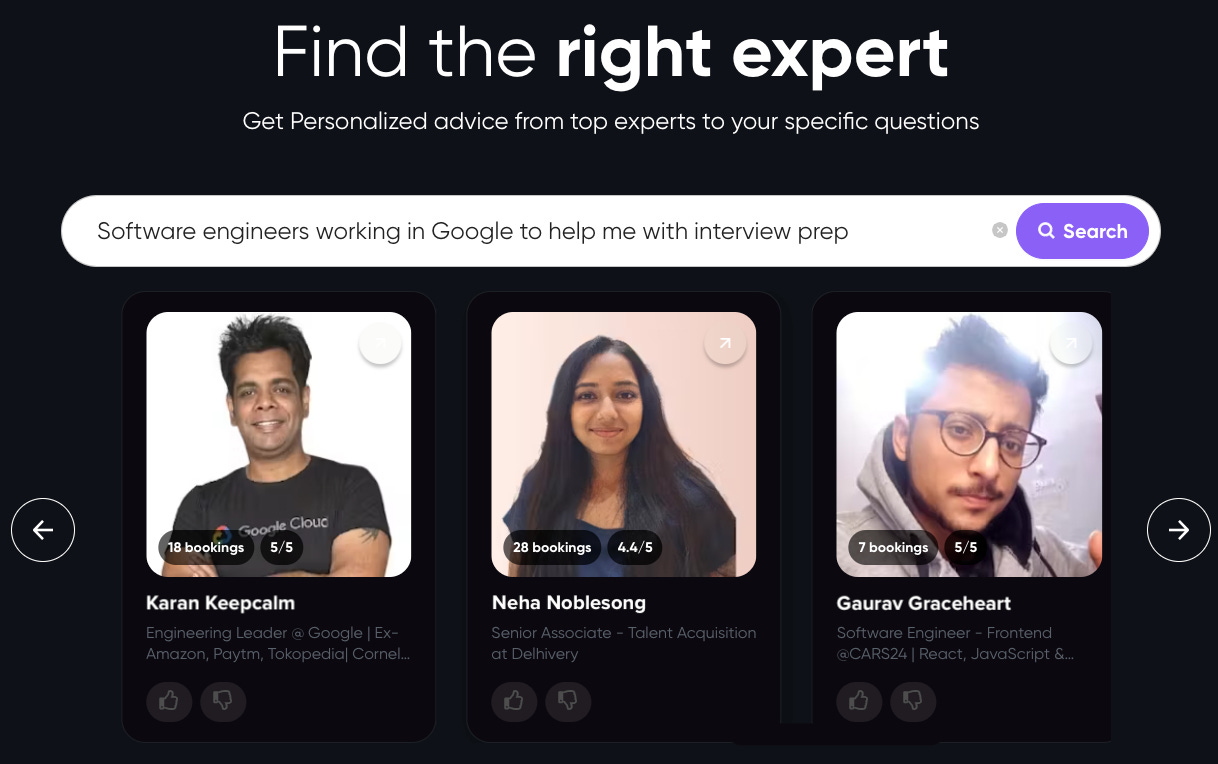Open Neha Noblesong's photo
This screenshot has height=764, width=1218.
624,444
